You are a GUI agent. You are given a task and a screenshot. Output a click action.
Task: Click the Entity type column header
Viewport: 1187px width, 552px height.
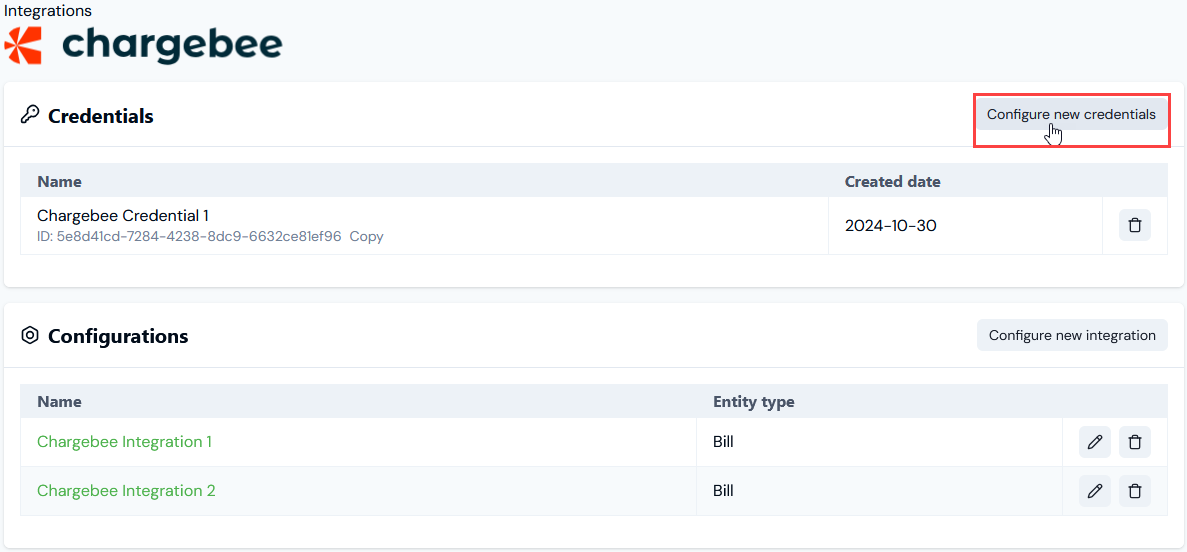pyautogui.click(x=754, y=402)
